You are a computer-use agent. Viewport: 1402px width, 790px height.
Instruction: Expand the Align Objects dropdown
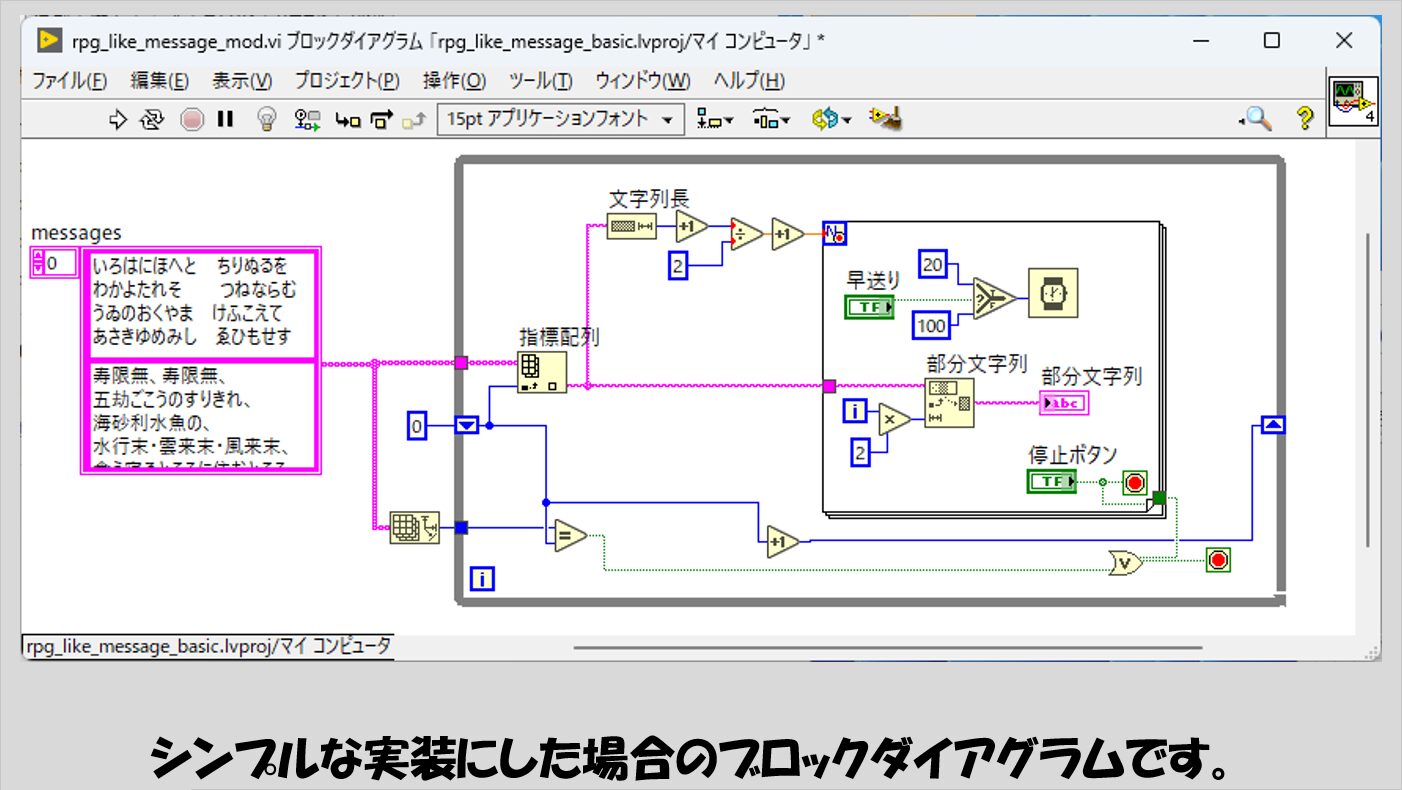pos(714,120)
